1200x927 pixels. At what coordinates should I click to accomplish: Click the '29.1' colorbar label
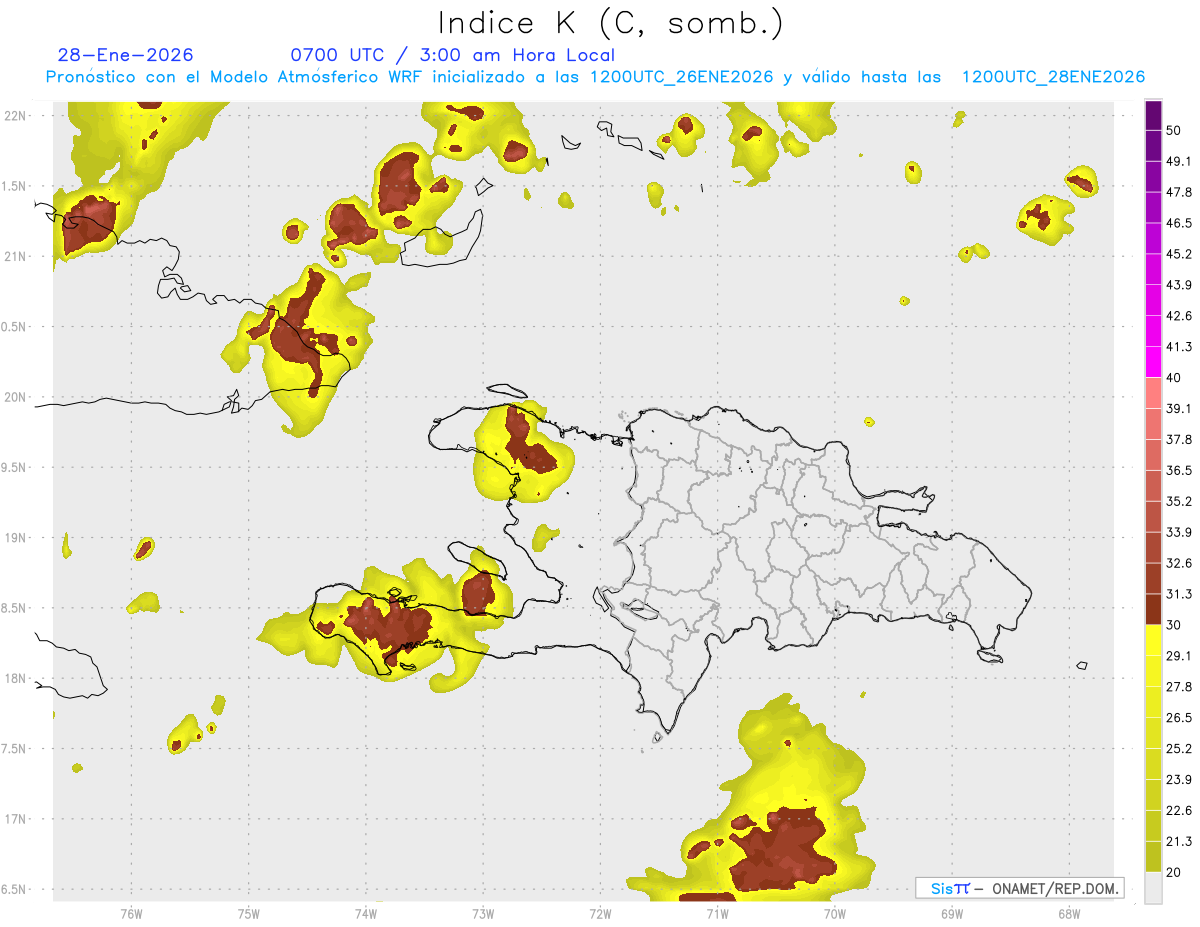pyautogui.click(x=1179, y=656)
